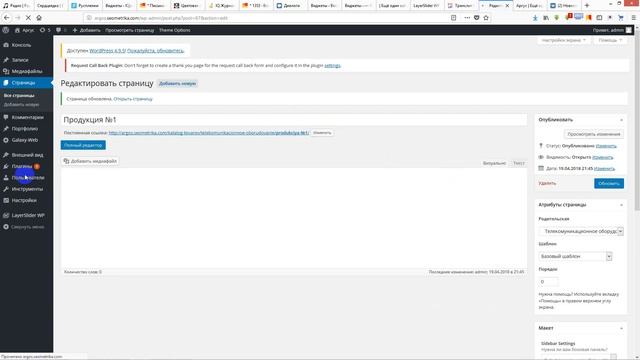The image size is (640, 360).
Task: Open the WordPress update link in notice
Action: [x=107, y=51]
